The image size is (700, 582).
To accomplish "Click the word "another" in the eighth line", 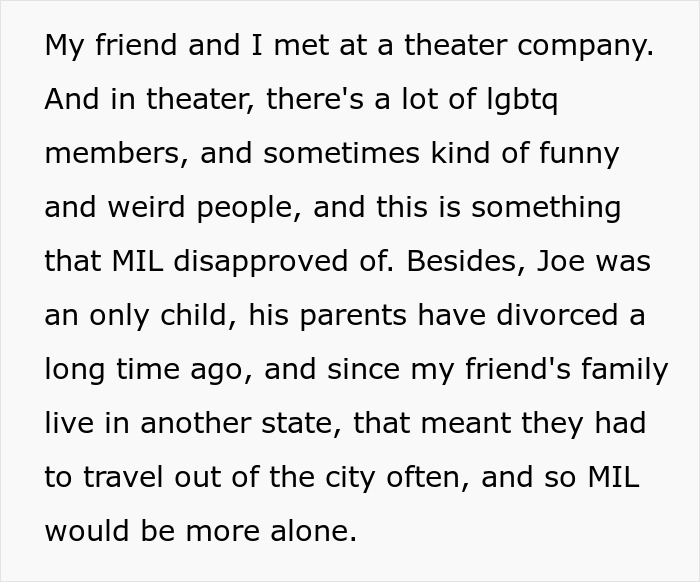I will coord(196,423).
